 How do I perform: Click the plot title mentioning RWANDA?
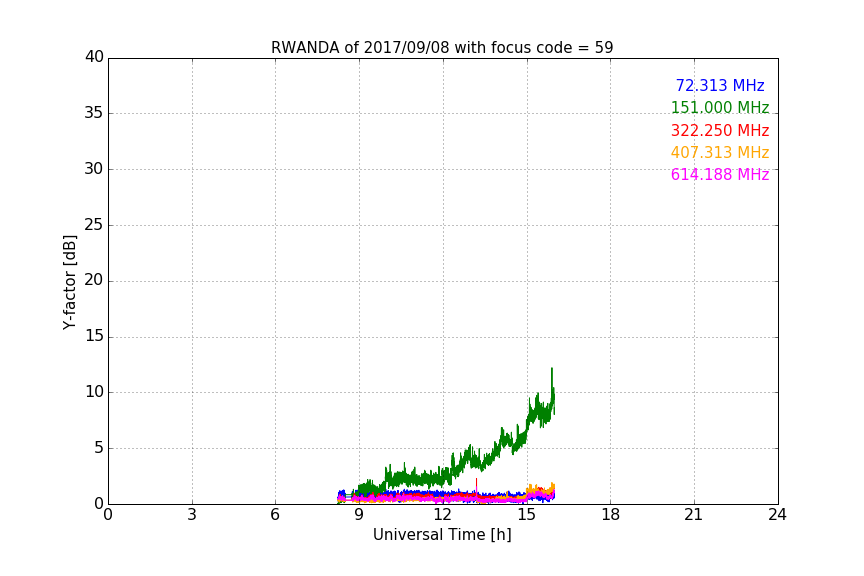[x=442, y=47]
